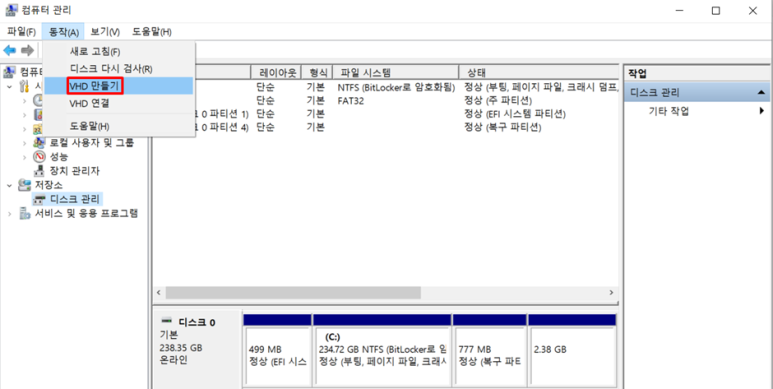The height and width of the screenshot is (389, 773).
Task: Click the volume list scroll left arrow
Action: pos(159,292)
